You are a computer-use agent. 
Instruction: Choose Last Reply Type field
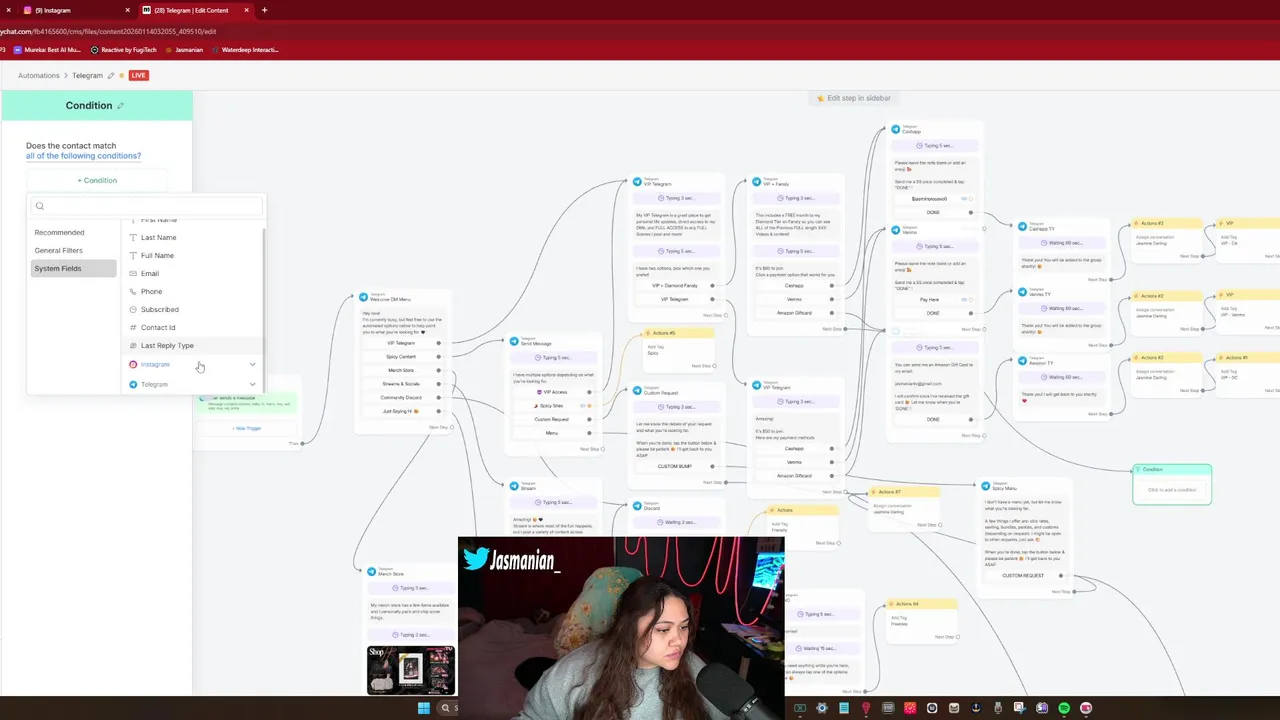pos(193,346)
